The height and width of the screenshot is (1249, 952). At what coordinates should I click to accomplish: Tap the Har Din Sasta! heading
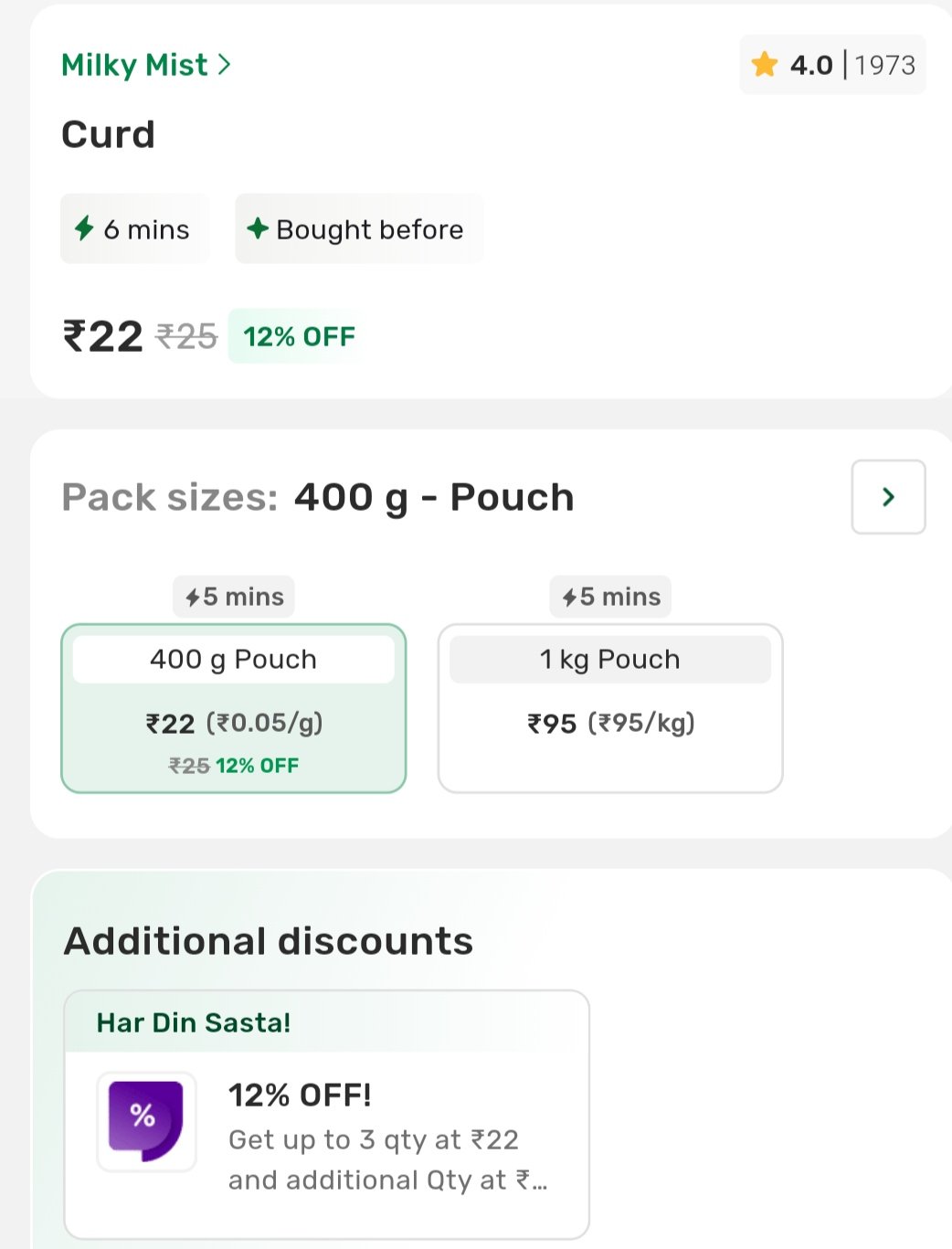194,1022
